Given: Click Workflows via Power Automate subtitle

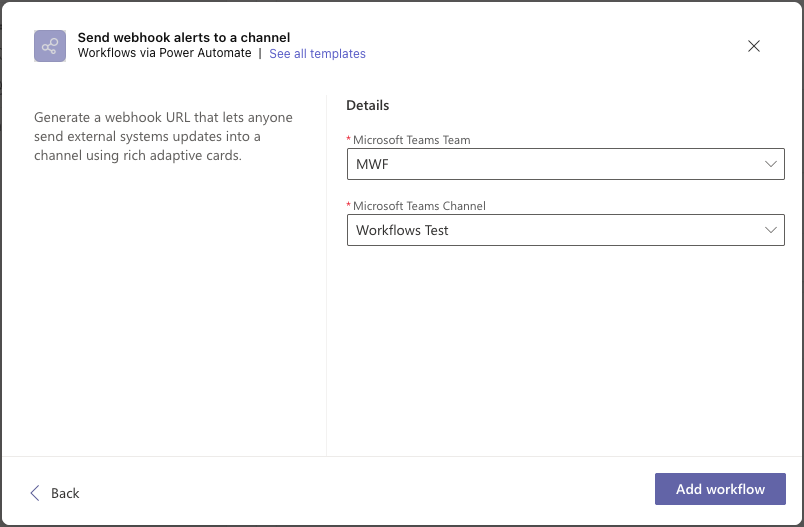Looking at the screenshot, I should (164, 53).
